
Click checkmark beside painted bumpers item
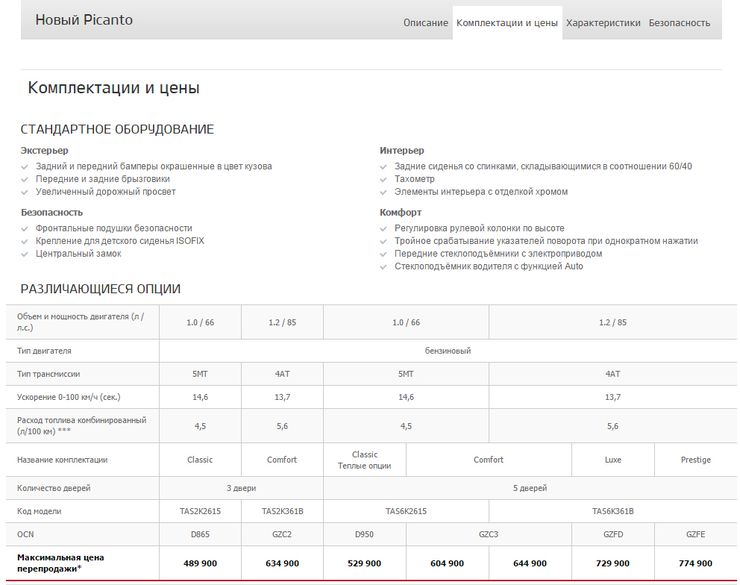[25, 167]
